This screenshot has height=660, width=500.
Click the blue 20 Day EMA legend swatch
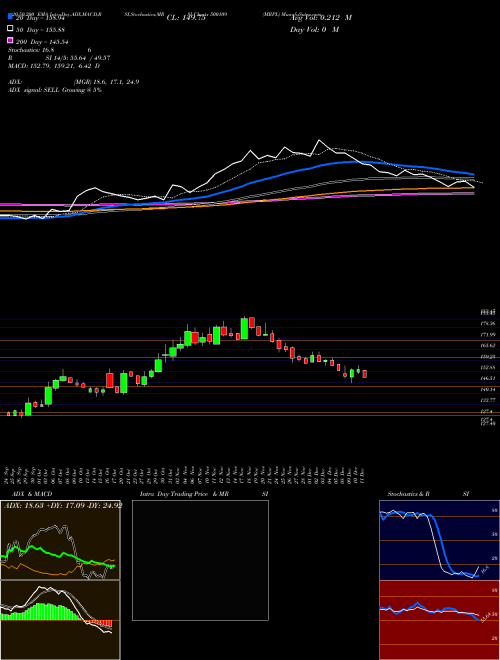point(10,17)
